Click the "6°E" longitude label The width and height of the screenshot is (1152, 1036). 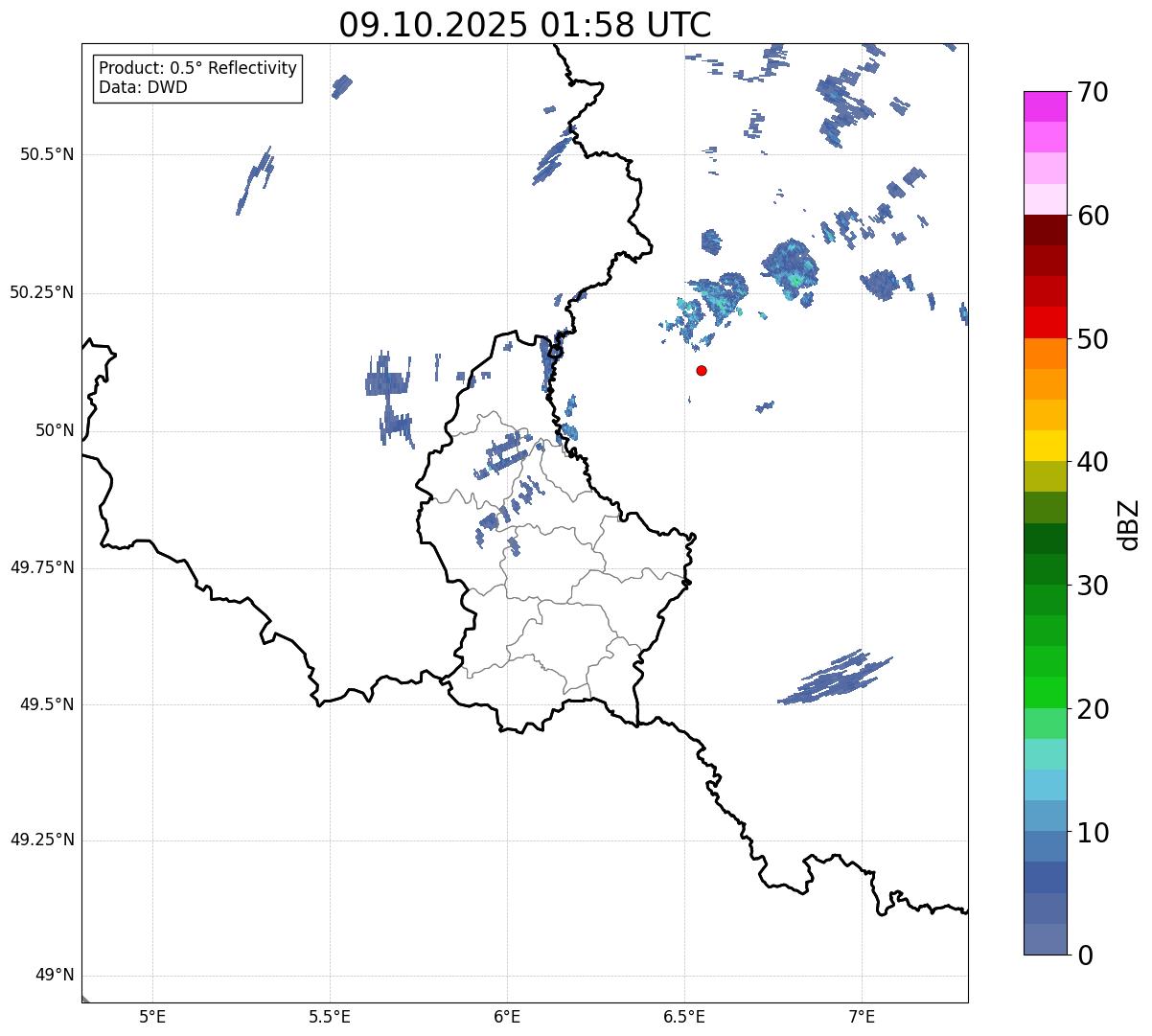pos(507,1017)
